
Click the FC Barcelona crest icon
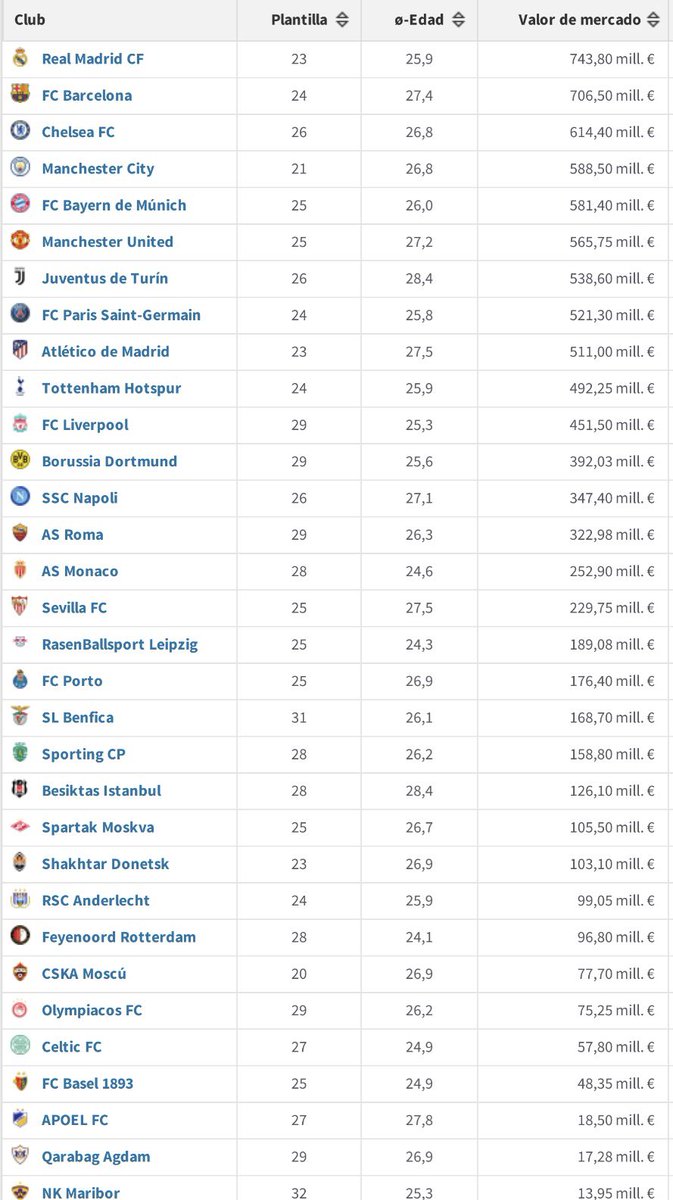[x=20, y=95]
